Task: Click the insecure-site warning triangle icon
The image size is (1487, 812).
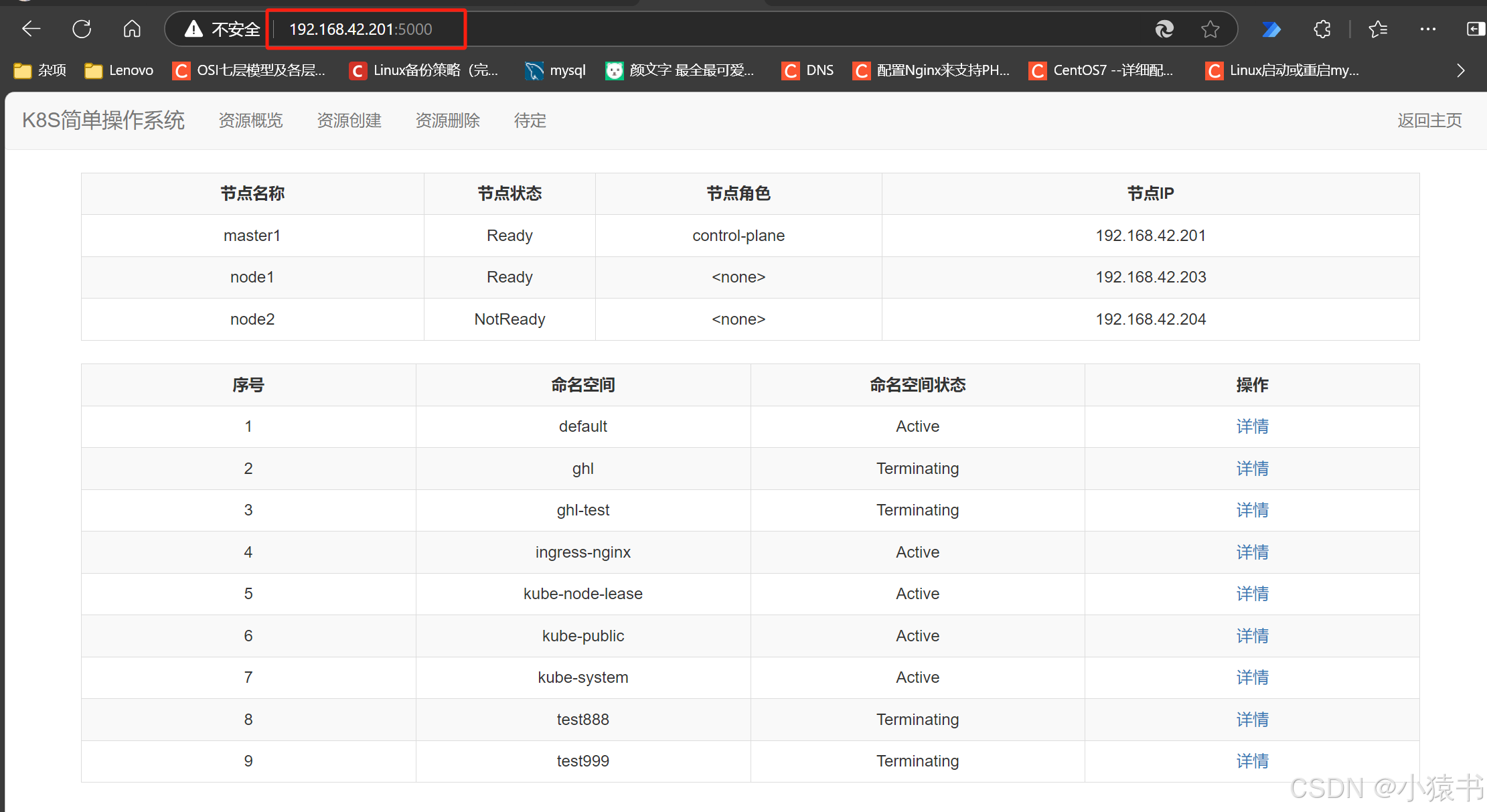Action: point(193,29)
